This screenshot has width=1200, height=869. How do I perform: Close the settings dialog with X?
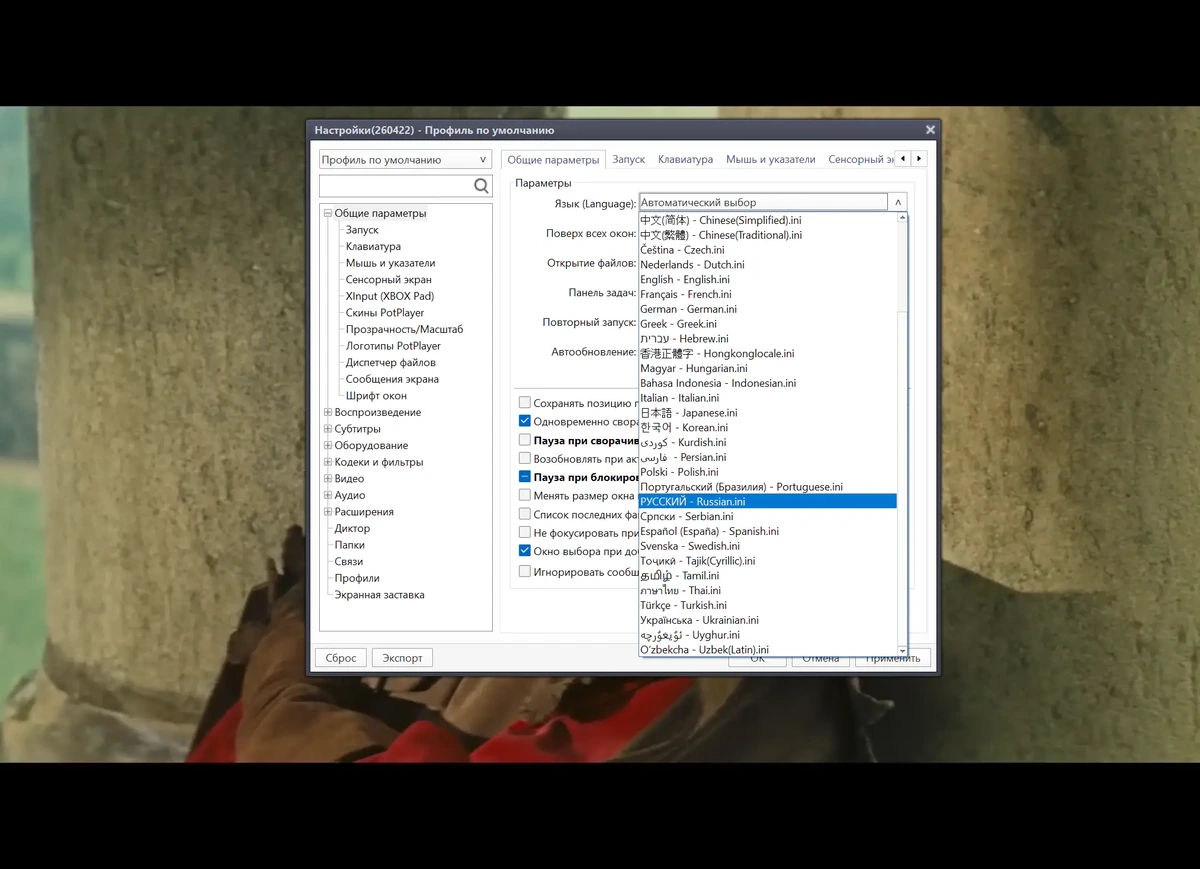(x=930, y=130)
